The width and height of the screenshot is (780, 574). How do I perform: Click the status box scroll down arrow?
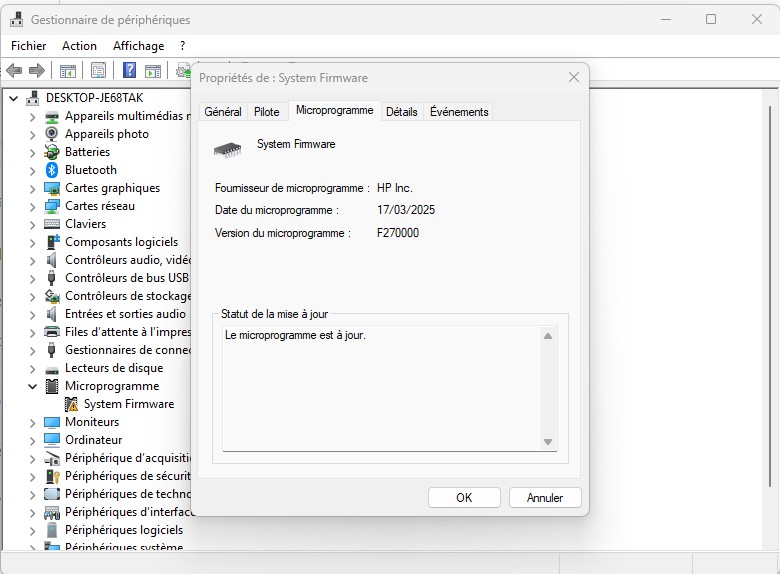548,442
